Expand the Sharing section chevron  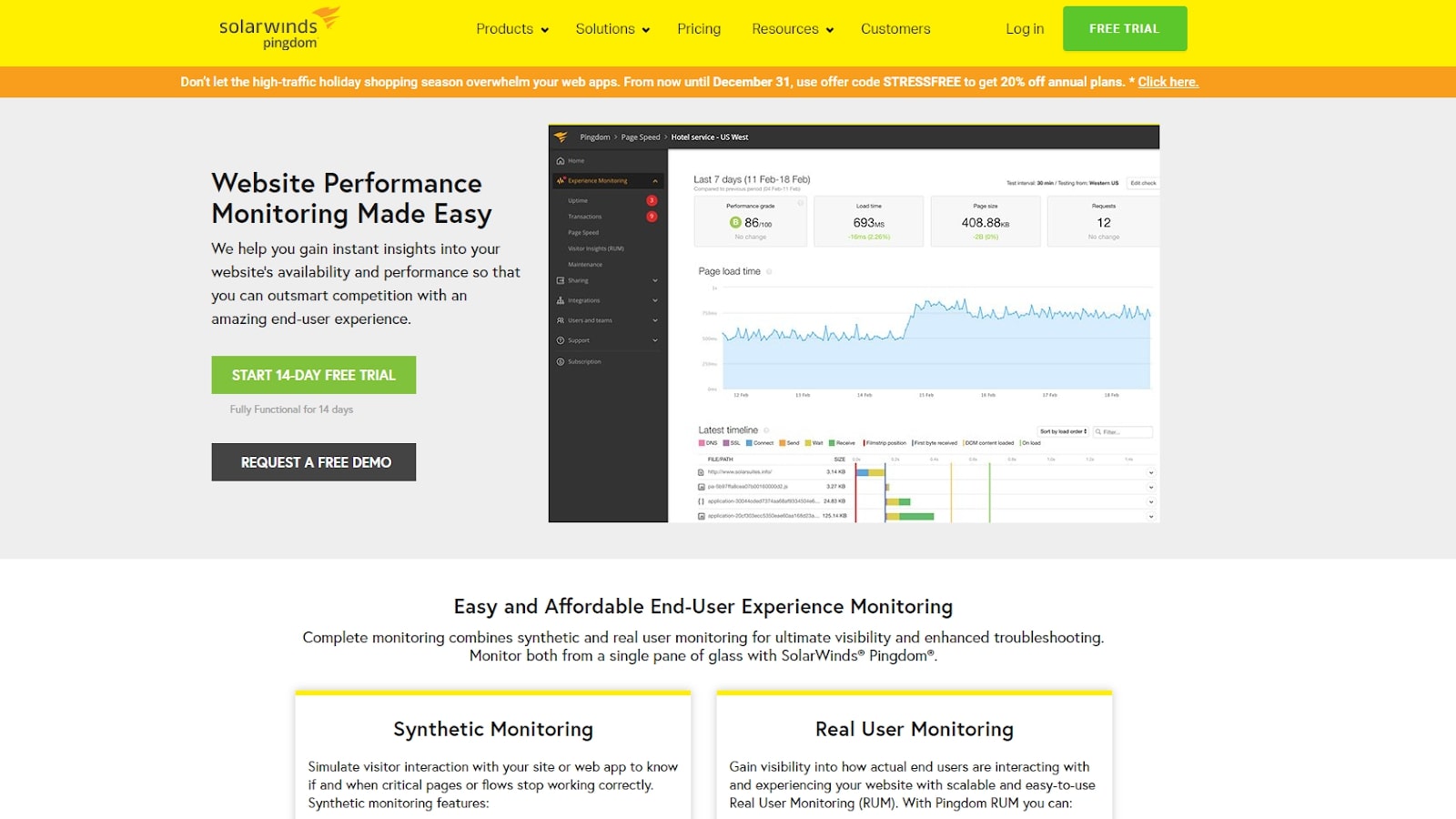coord(655,280)
